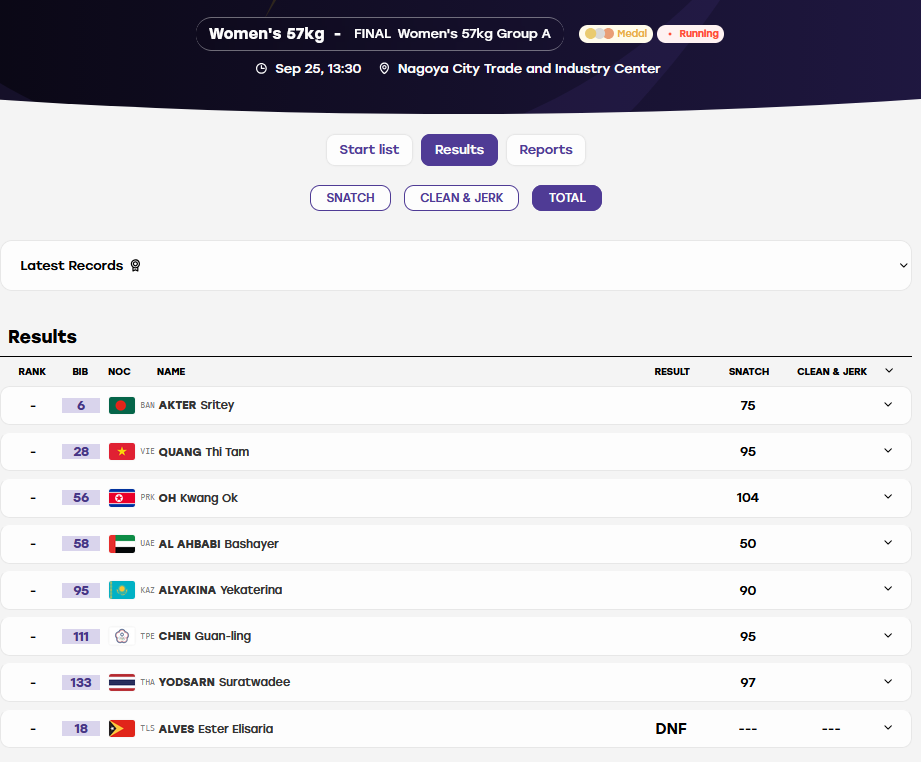Expand OH Kwang Ok's row details
Image resolution: width=921 pixels, height=762 pixels.
point(888,497)
